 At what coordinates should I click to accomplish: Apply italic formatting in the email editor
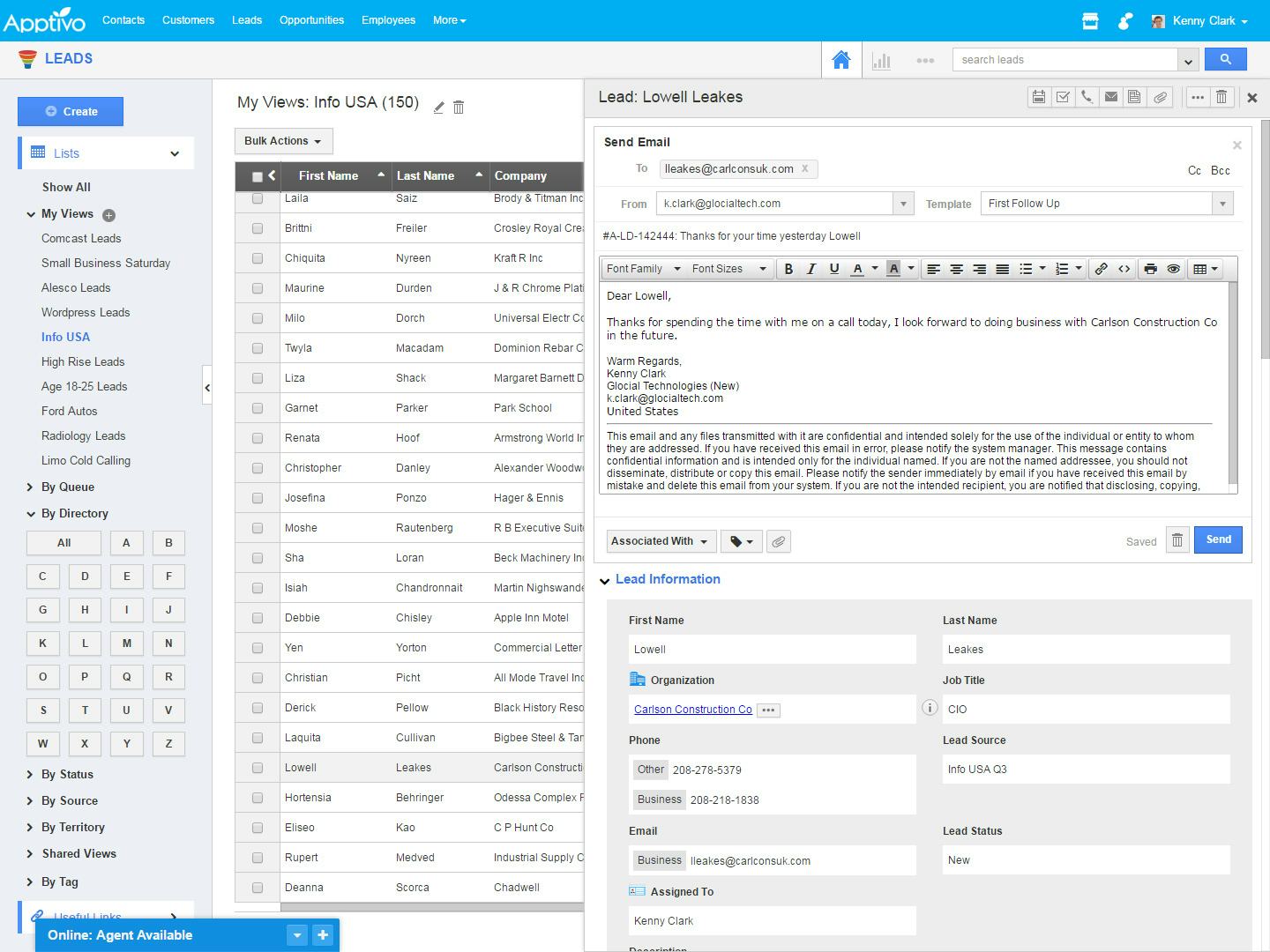[x=811, y=269]
